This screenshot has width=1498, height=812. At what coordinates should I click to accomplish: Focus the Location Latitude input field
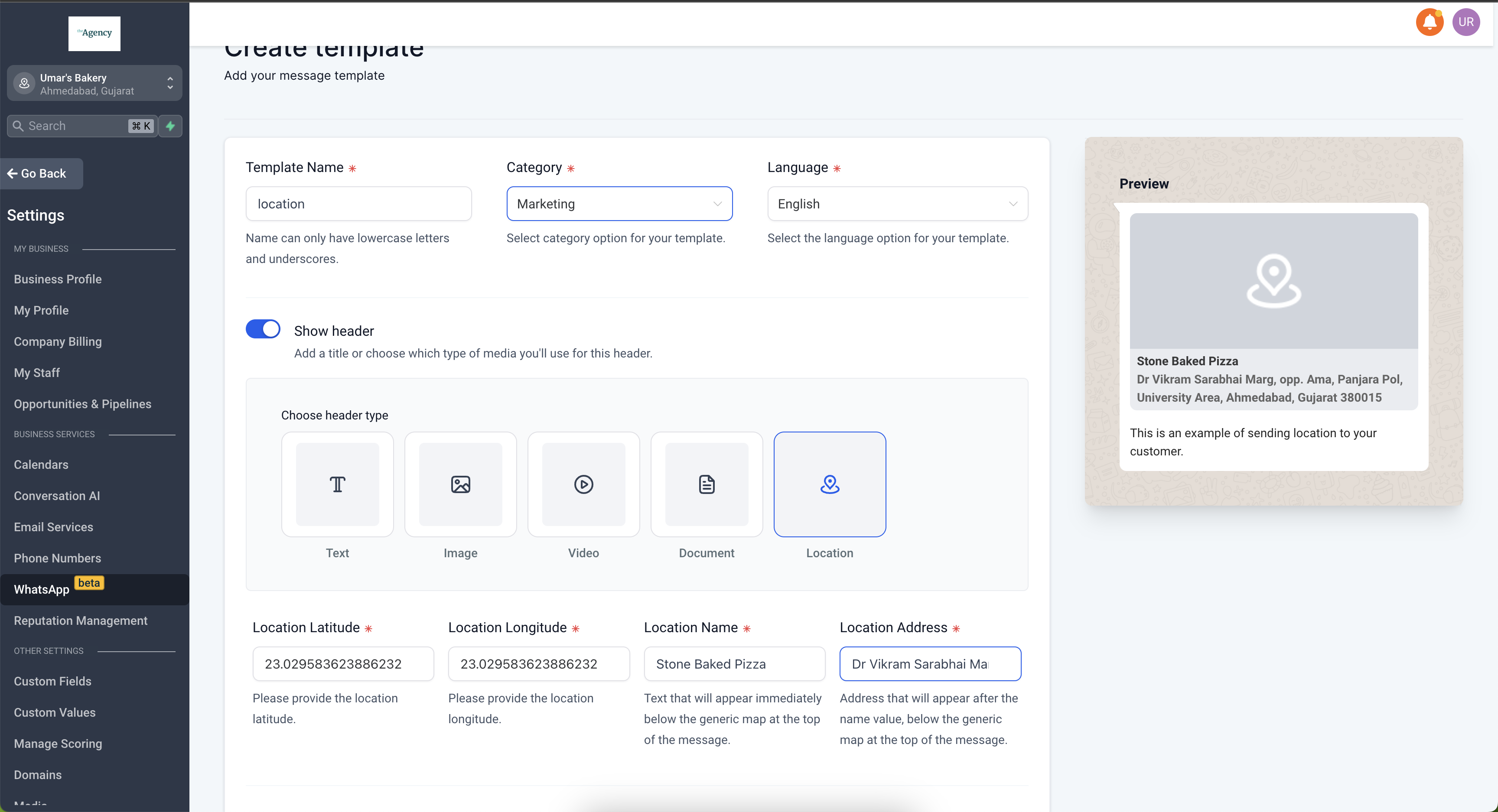pos(342,664)
